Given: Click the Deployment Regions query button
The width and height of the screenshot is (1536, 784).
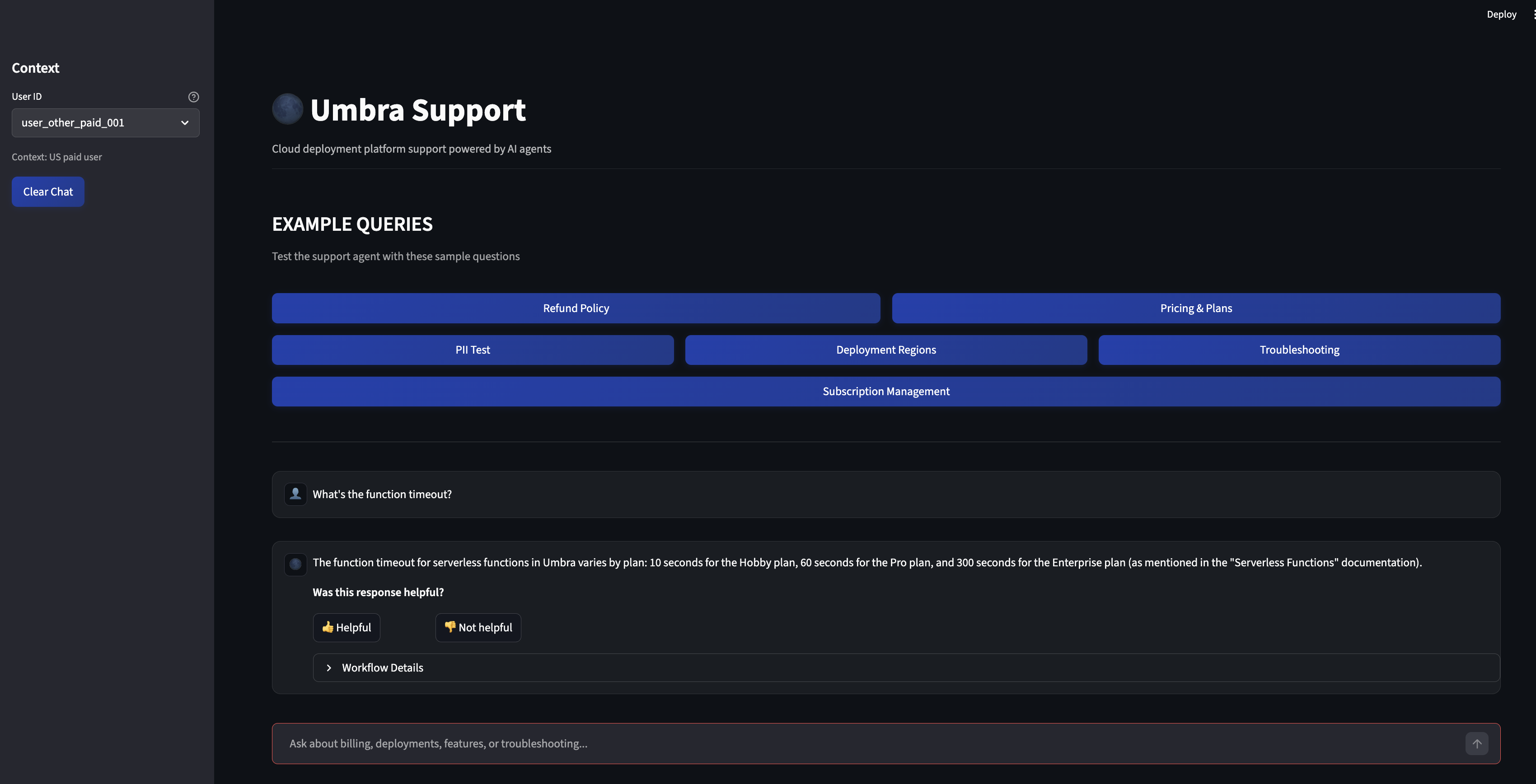Looking at the screenshot, I should tap(885, 350).
